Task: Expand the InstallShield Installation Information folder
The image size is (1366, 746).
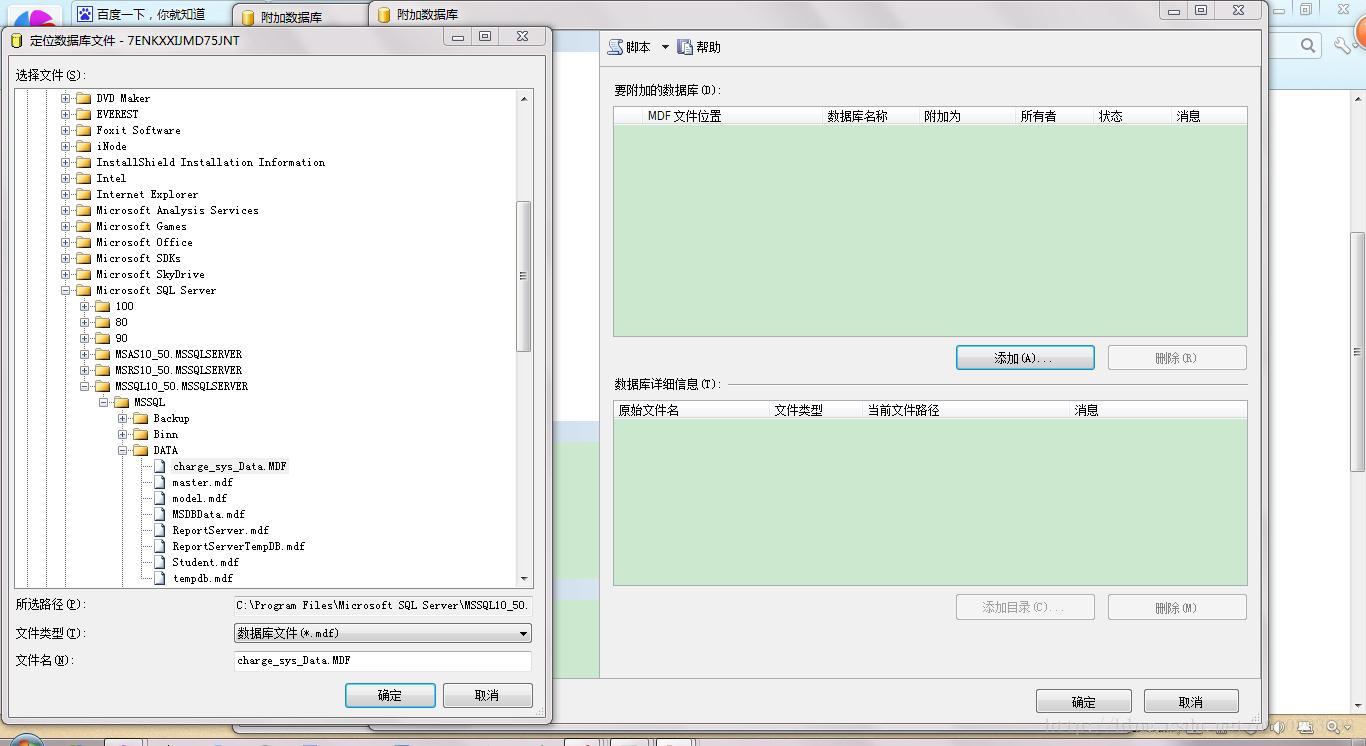Action: pyautogui.click(x=66, y=162)
